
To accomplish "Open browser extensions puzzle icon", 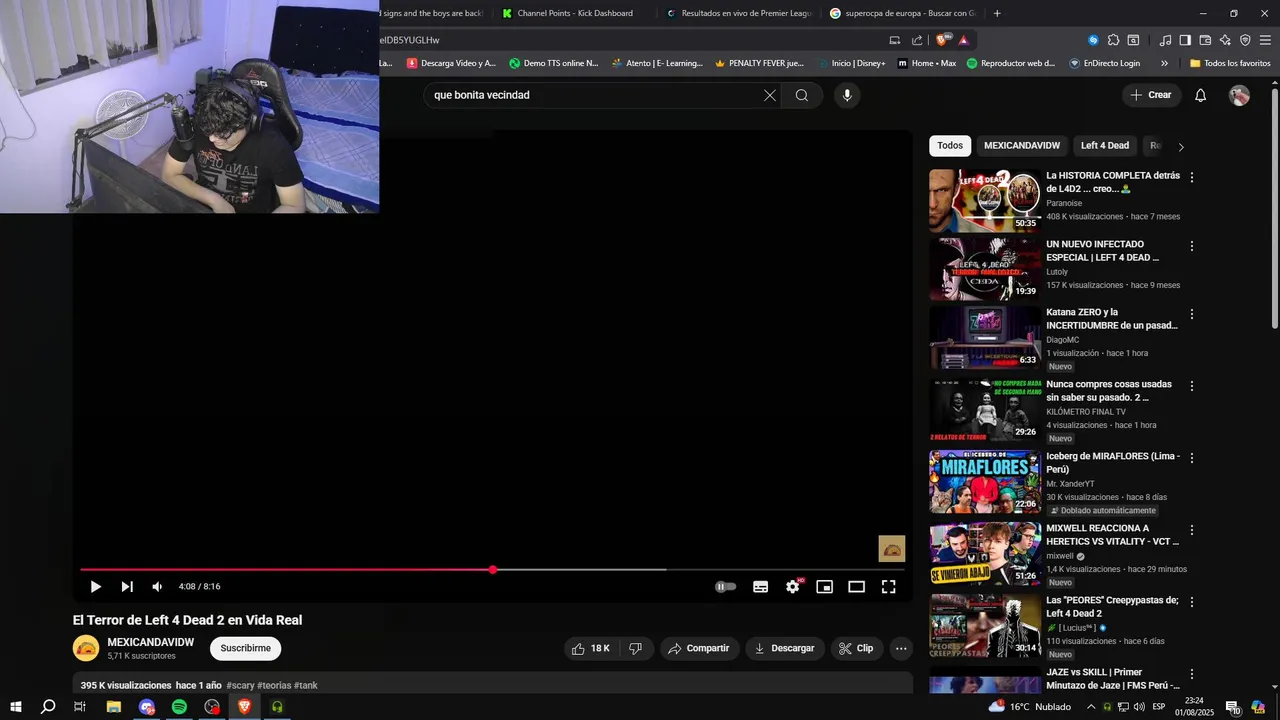I will pos(1113,40).
